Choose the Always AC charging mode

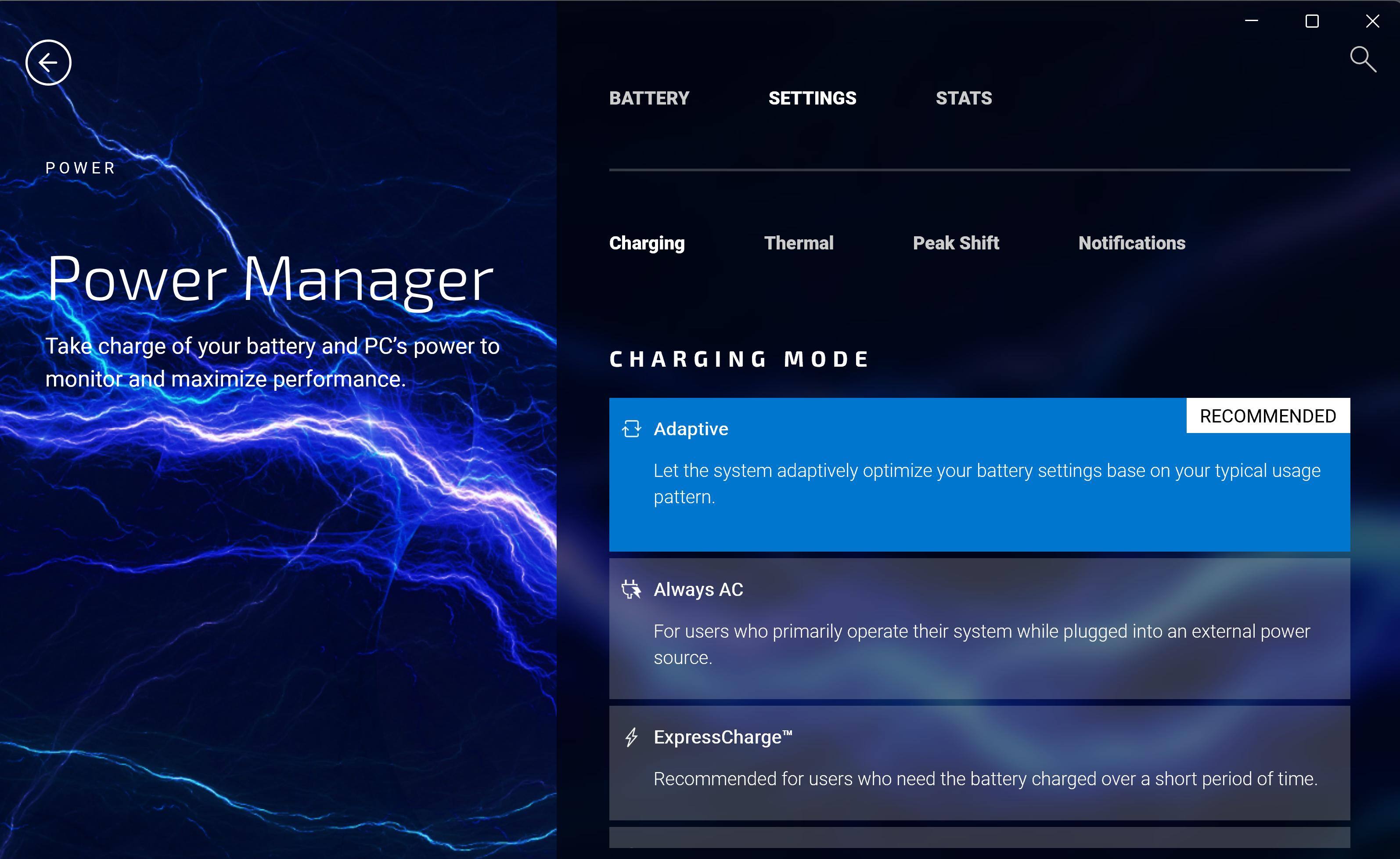979,628
